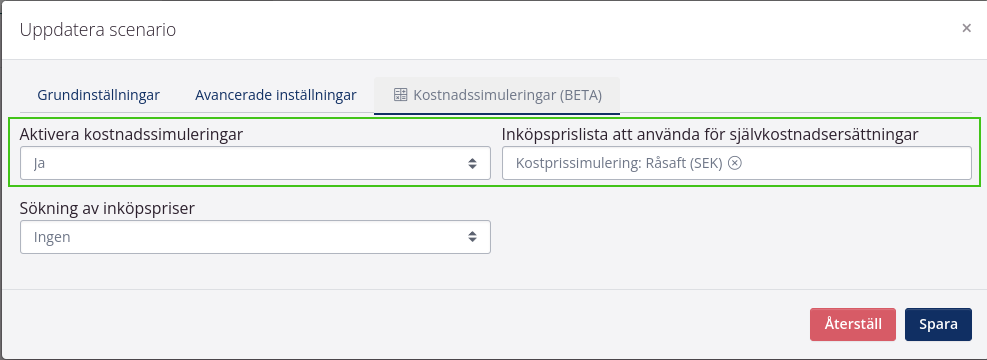Click the Kostprissimulering: Råsaft (SEK) tag text

click(619, 163)
